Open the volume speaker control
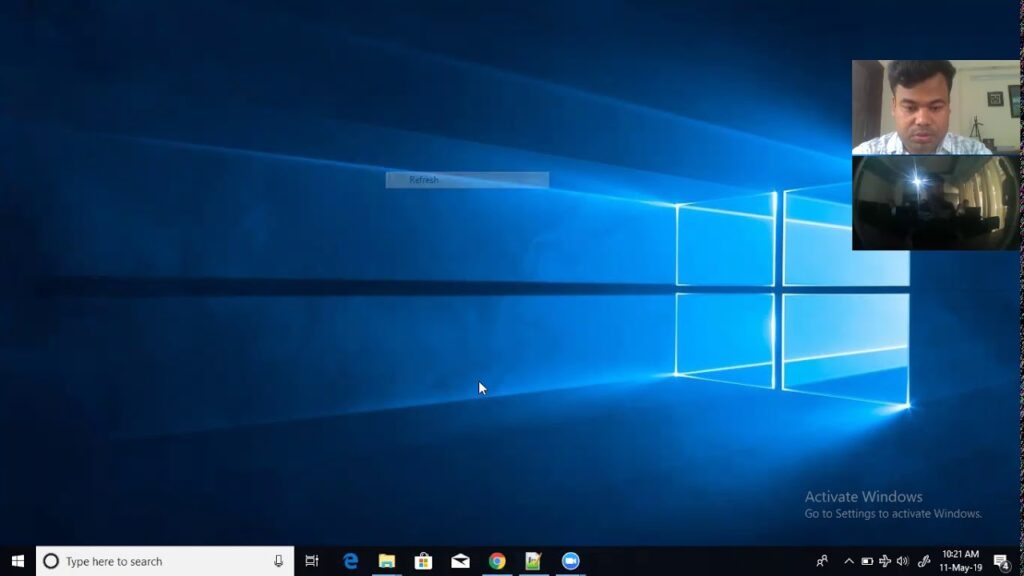Screen dimensions: 1024x576 point(903,561)
